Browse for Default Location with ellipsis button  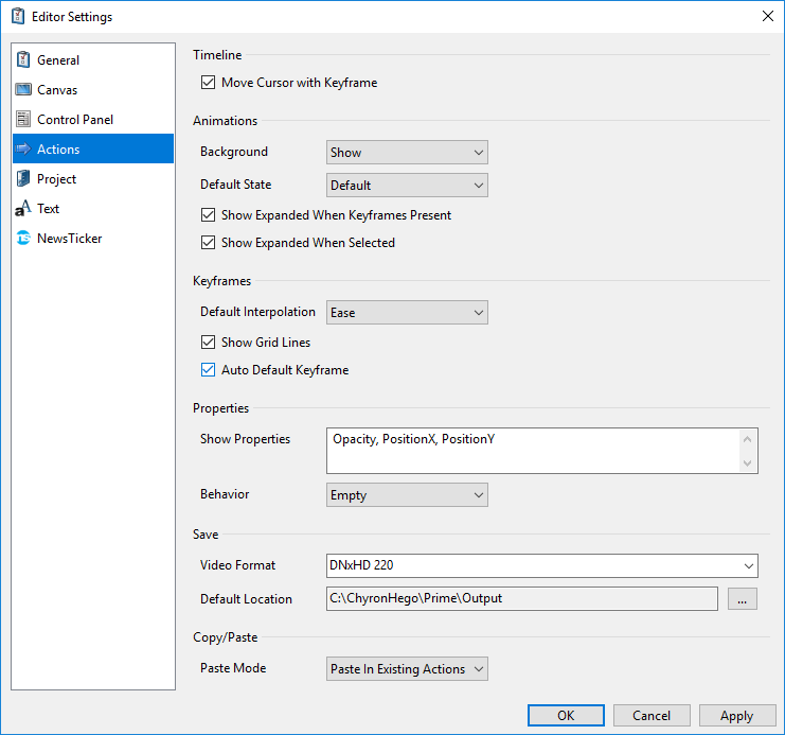pos(742,599)
